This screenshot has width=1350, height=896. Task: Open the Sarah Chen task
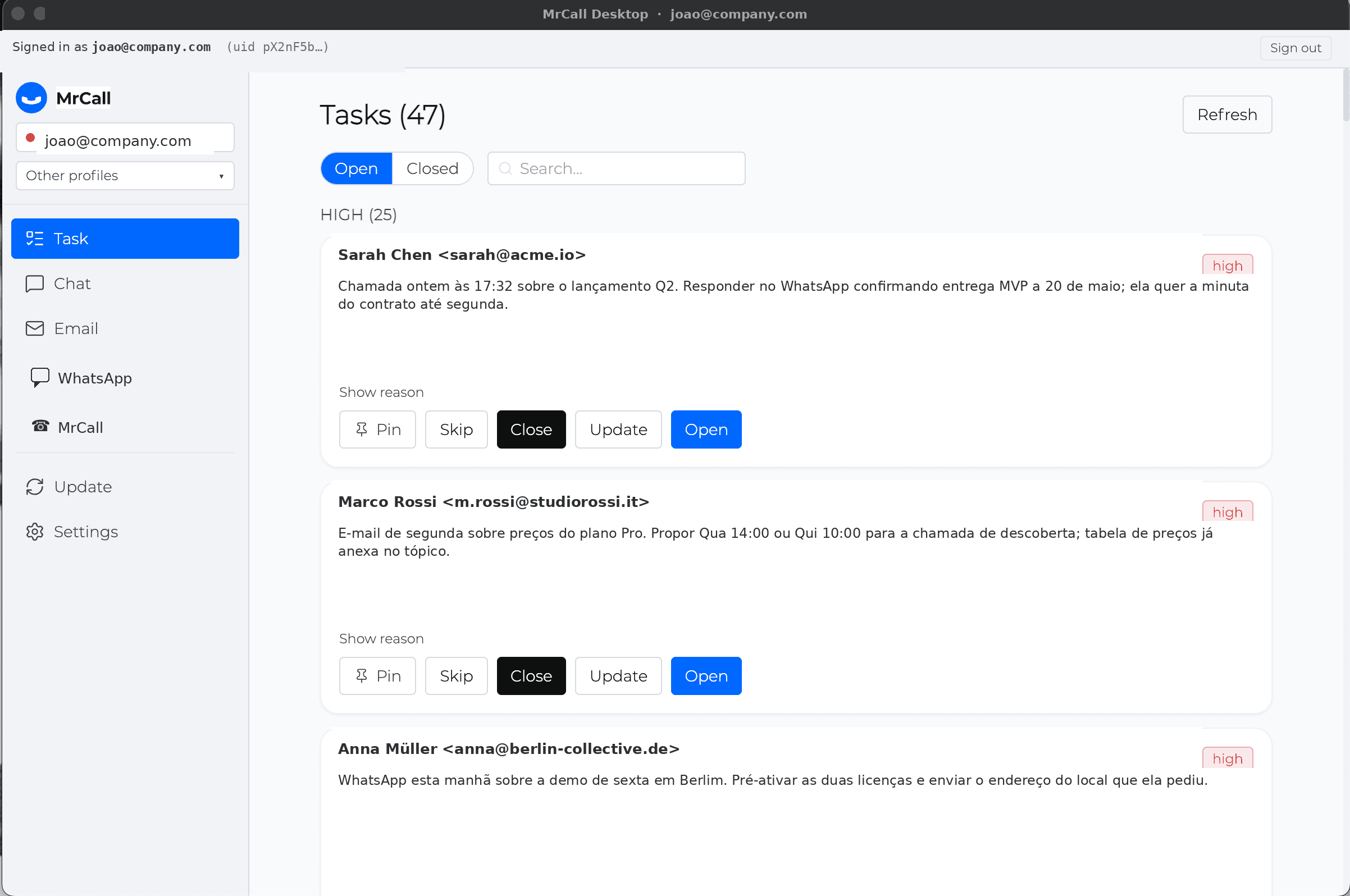706,429
